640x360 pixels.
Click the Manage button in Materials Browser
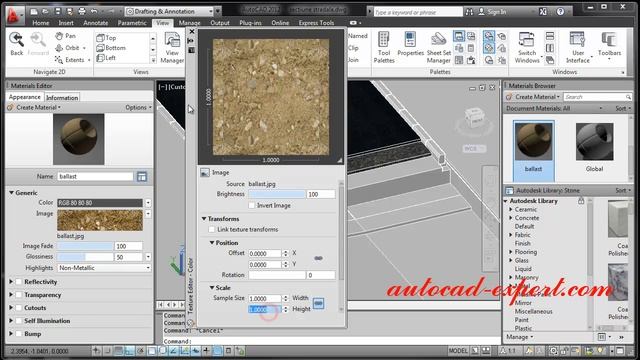[520, 337]
